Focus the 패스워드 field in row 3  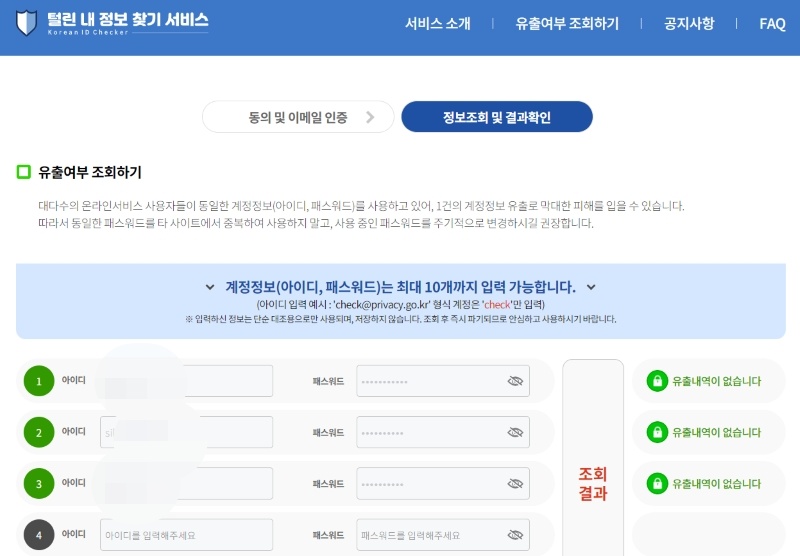[x=443, y=484]
